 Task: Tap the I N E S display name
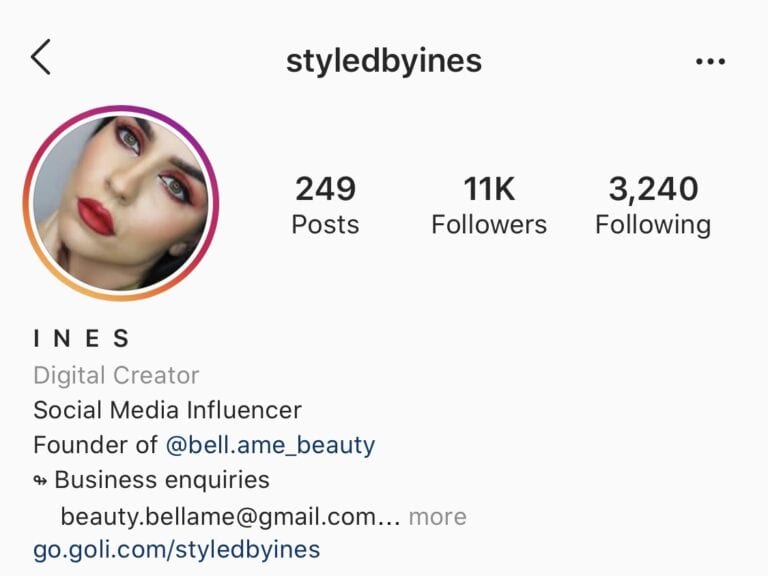(x=81, y=338)
